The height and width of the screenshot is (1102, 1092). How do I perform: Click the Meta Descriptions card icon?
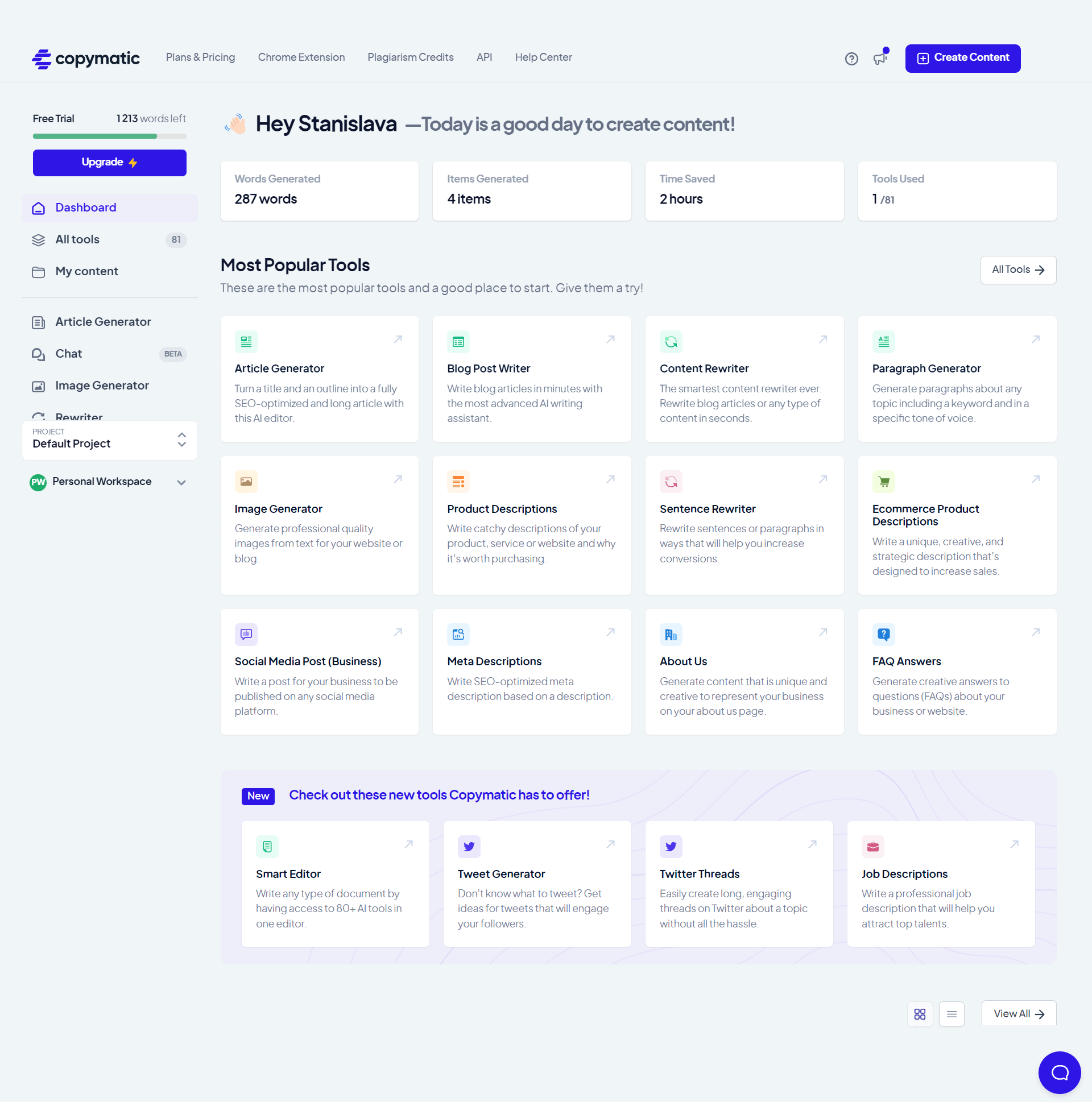458,634
